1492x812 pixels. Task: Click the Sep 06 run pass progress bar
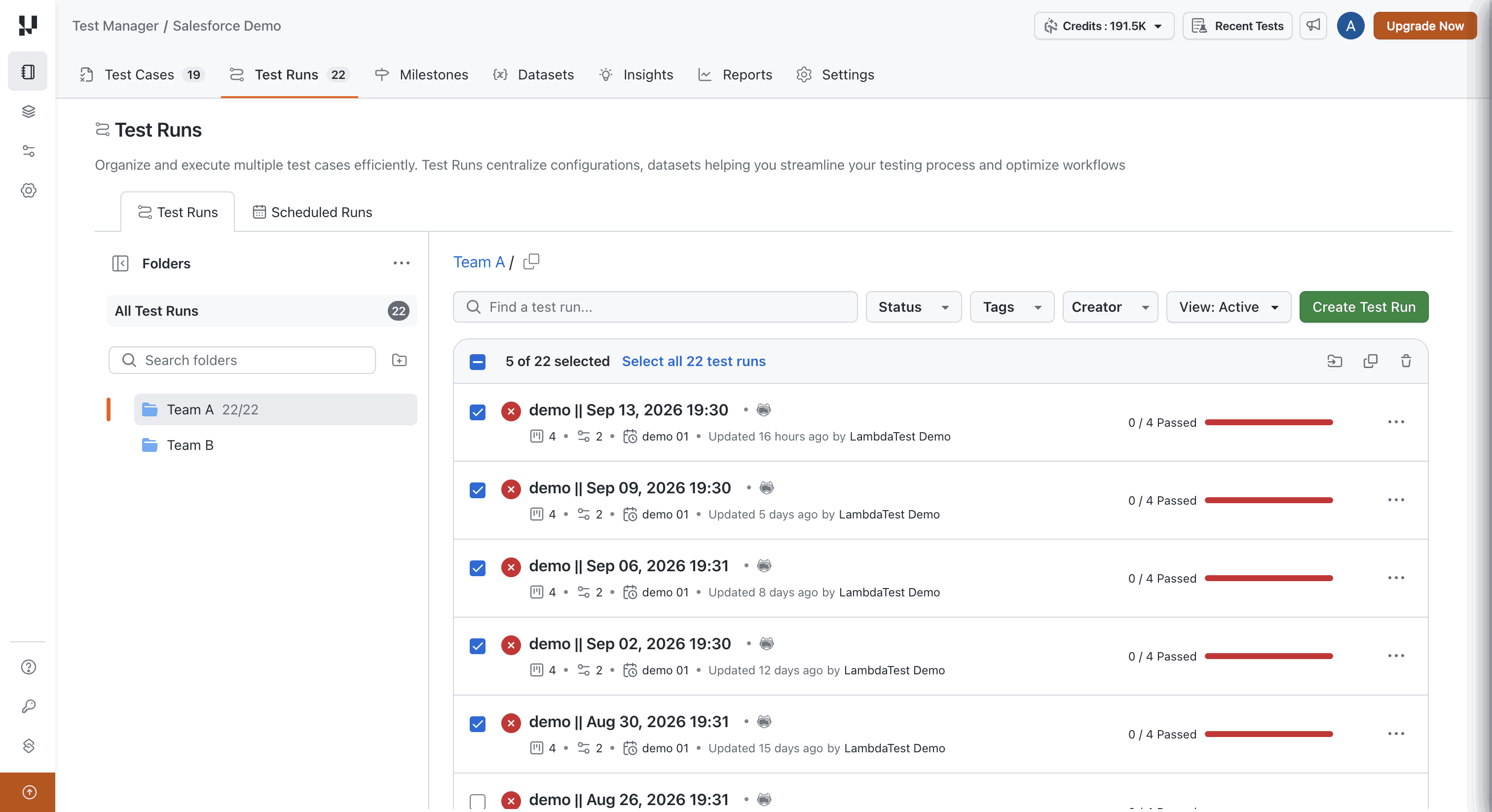[x=1268, y=578]
